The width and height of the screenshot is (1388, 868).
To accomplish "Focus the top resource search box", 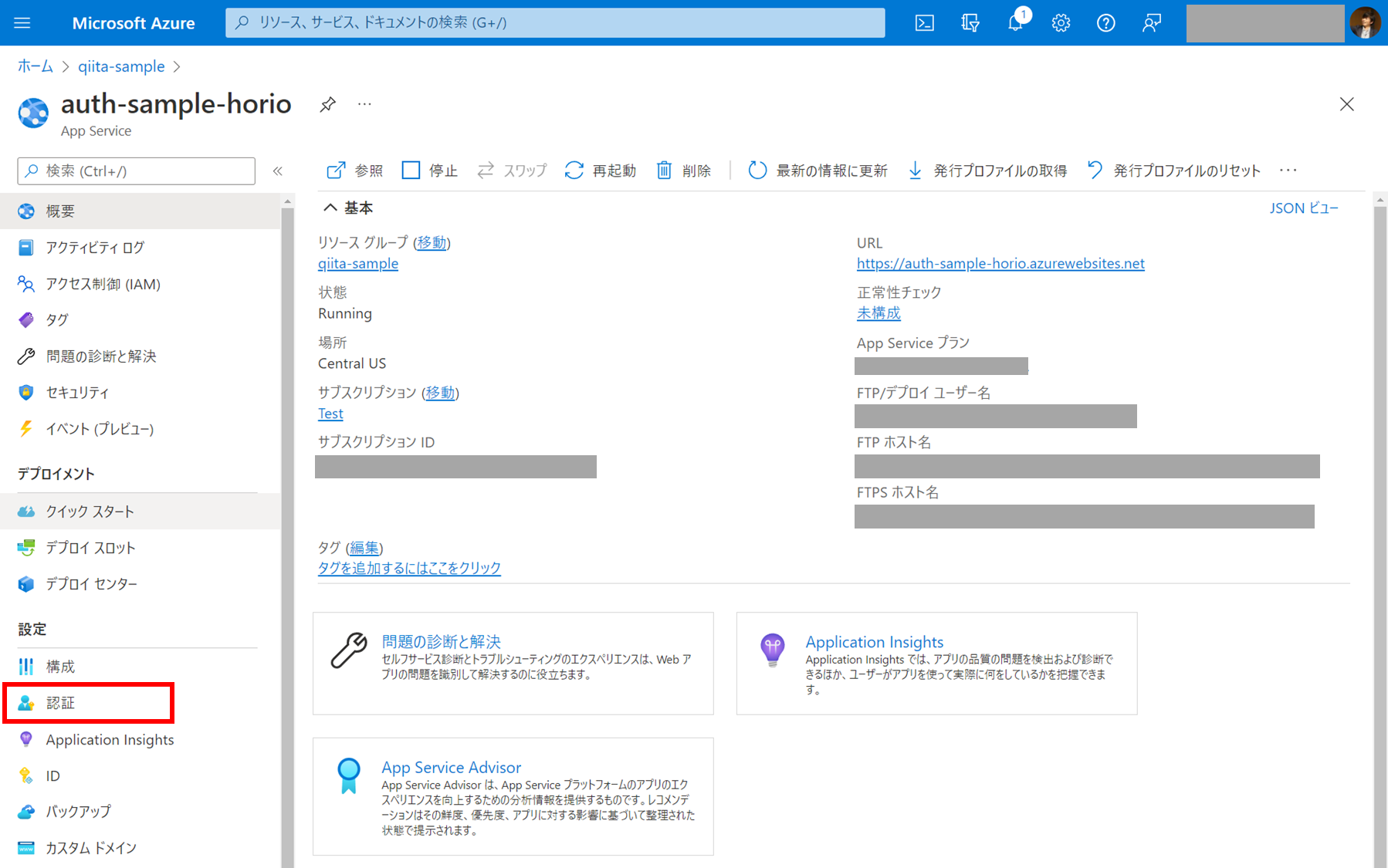I will pos(555,23).
